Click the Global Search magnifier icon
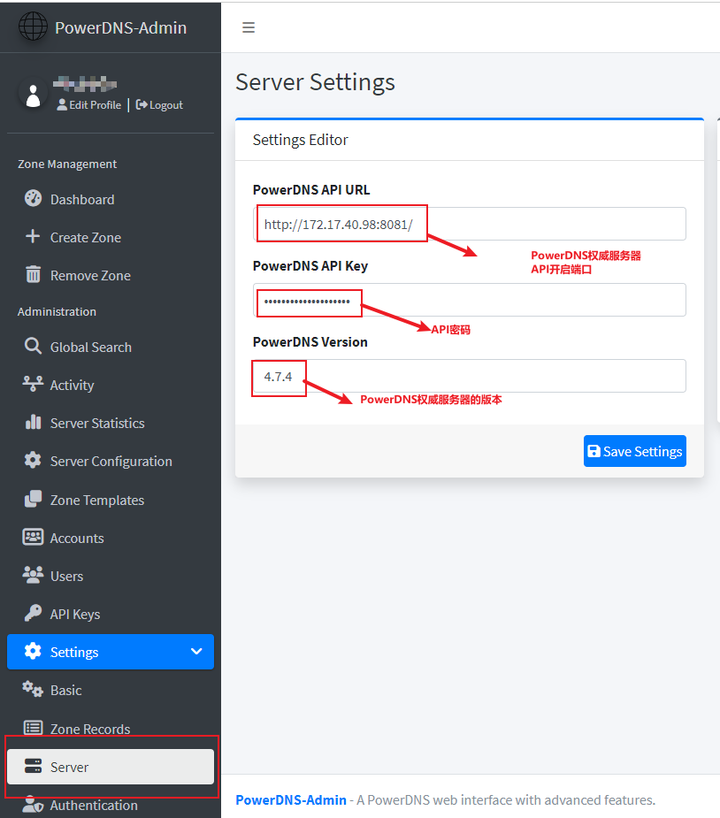 coord(33,346)
